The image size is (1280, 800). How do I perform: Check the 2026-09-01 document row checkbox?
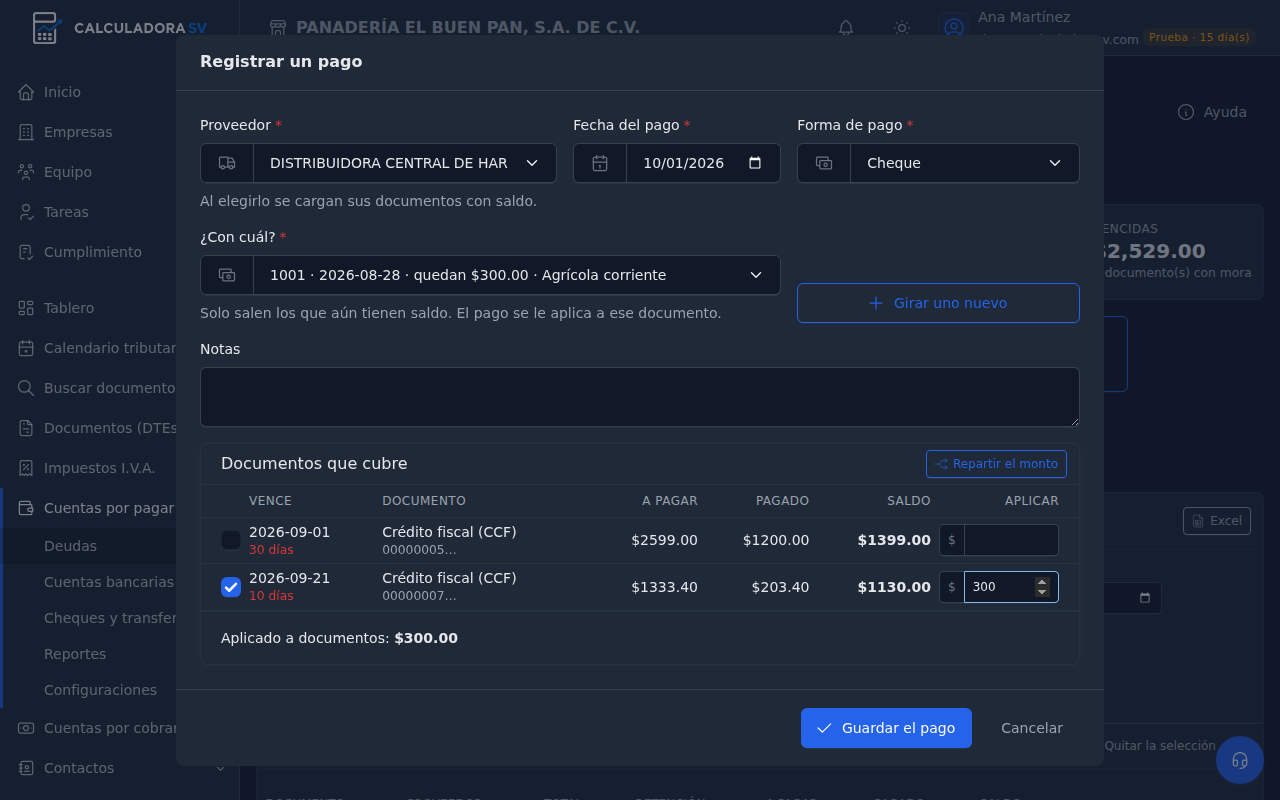tap(231, 540)
